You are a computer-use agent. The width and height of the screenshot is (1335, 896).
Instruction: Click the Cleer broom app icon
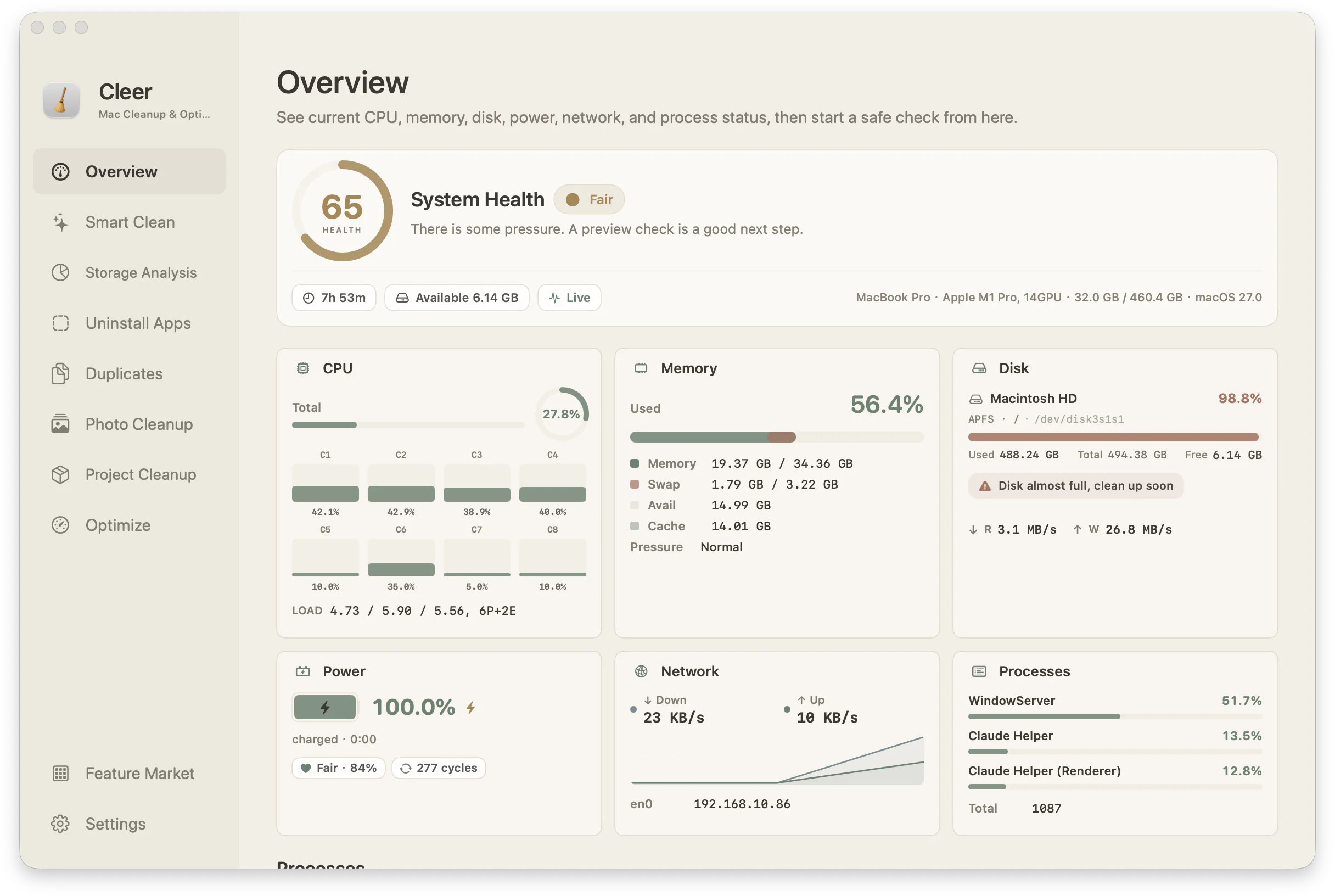click(61, 100)
